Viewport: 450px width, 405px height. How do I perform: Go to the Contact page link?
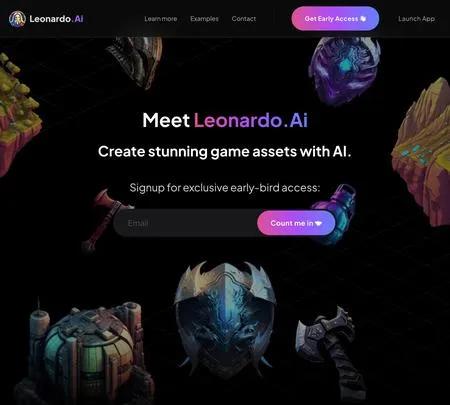244,19
